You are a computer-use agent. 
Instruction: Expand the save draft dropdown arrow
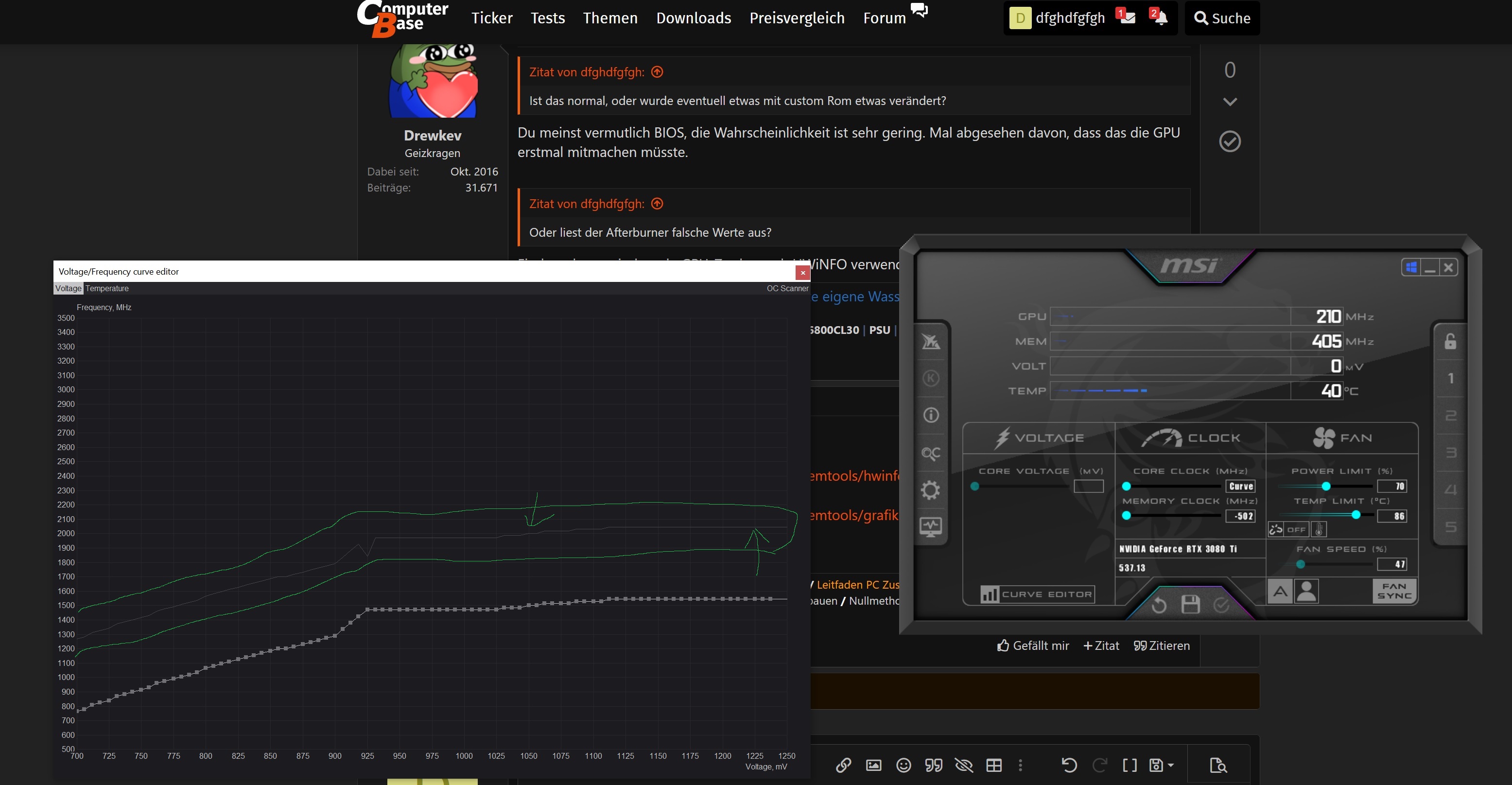[1171, 765]
